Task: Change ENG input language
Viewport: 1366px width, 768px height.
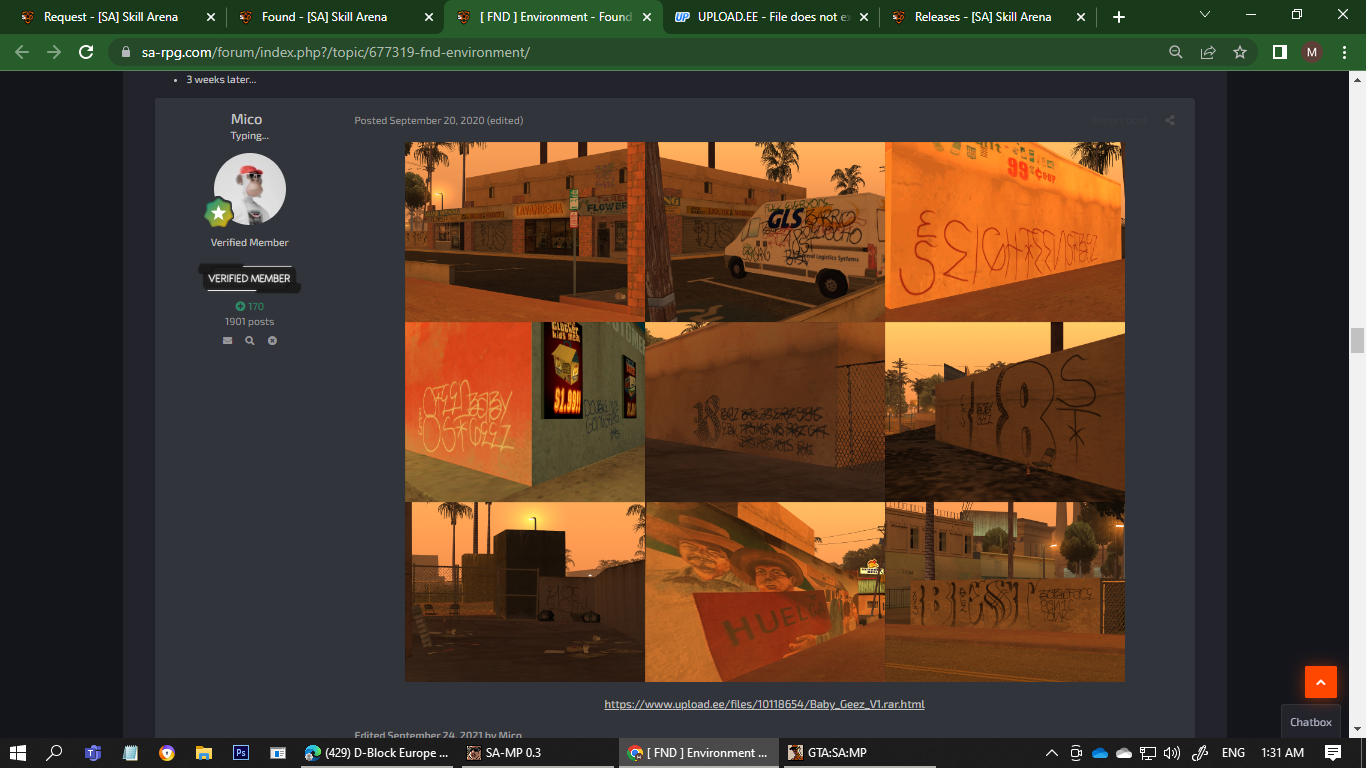Action: tap(1233, 752)
